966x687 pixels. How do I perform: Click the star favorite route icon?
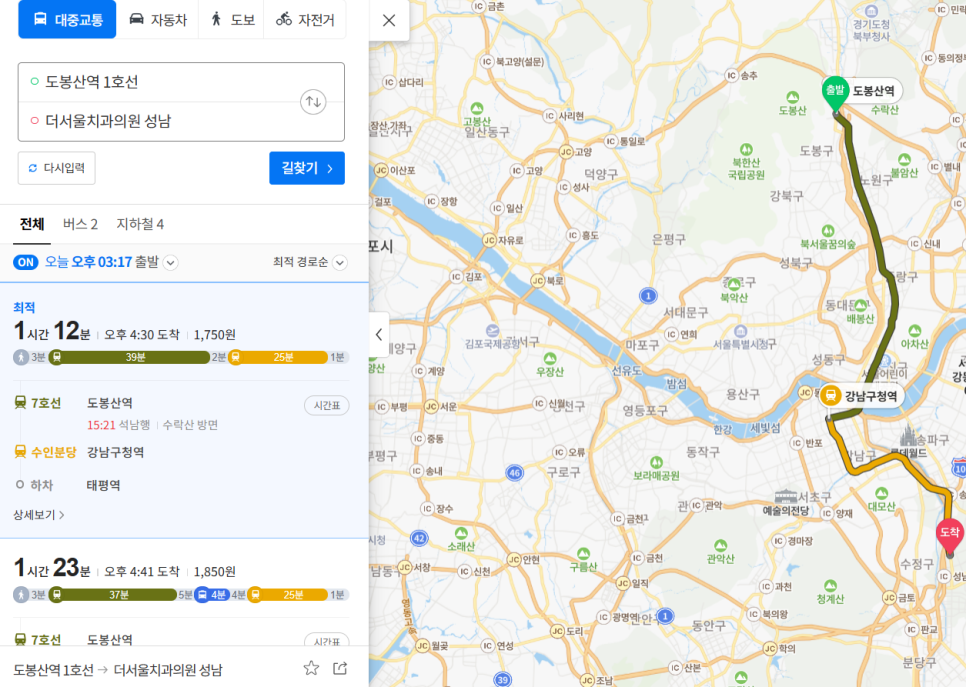[x=311, y=668]
